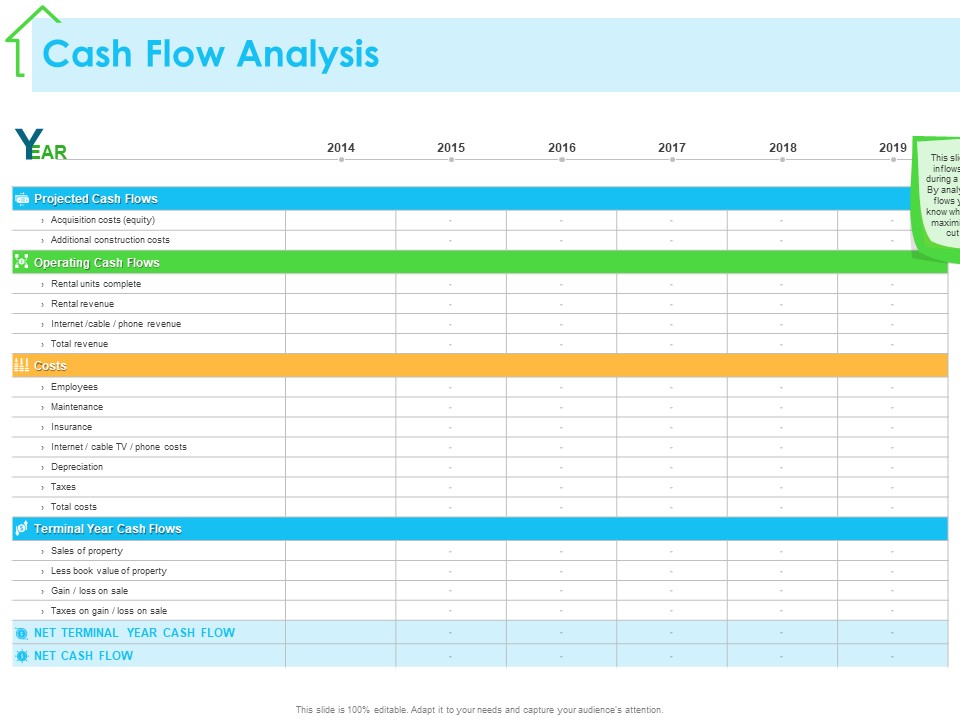Screen dimensions: 960x720
Task: Select the Depreciation row label
Action: (77, 467)
